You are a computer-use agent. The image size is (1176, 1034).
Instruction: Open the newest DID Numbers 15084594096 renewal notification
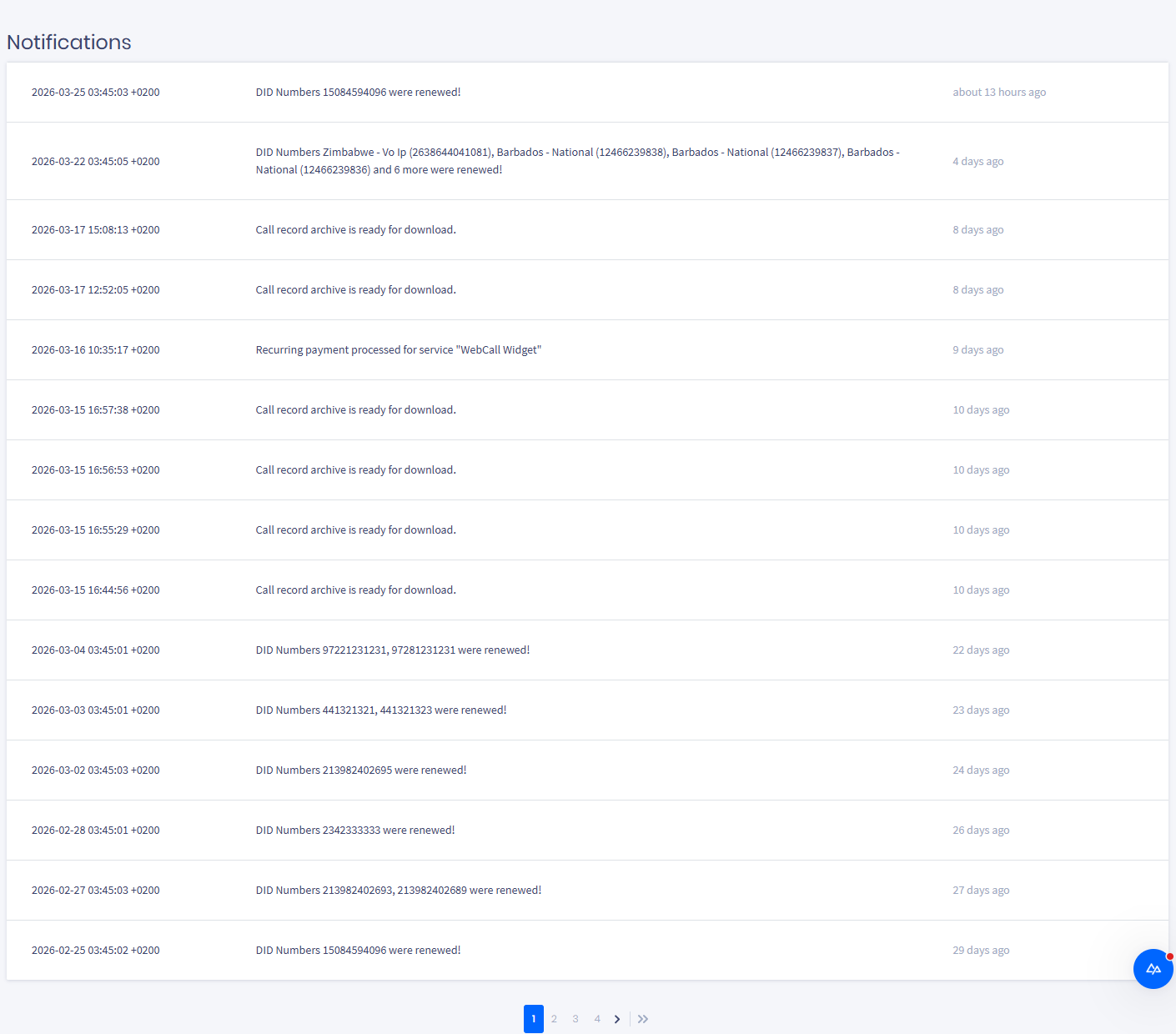[x=358, y=92]
